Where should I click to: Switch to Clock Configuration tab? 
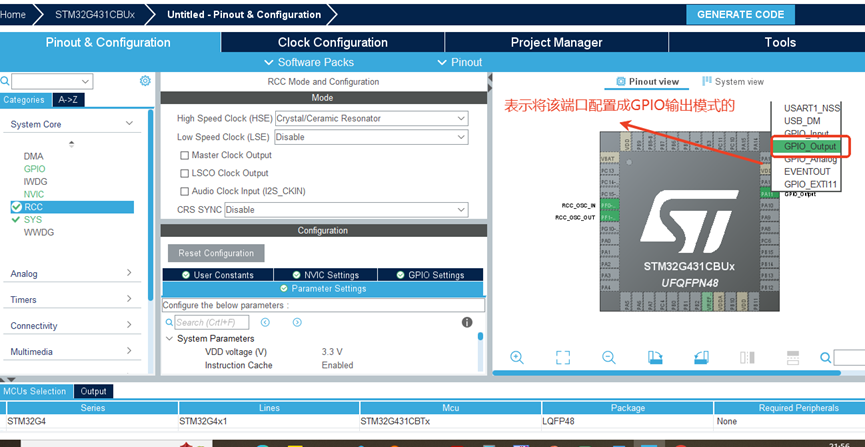[x=333, y=42]
